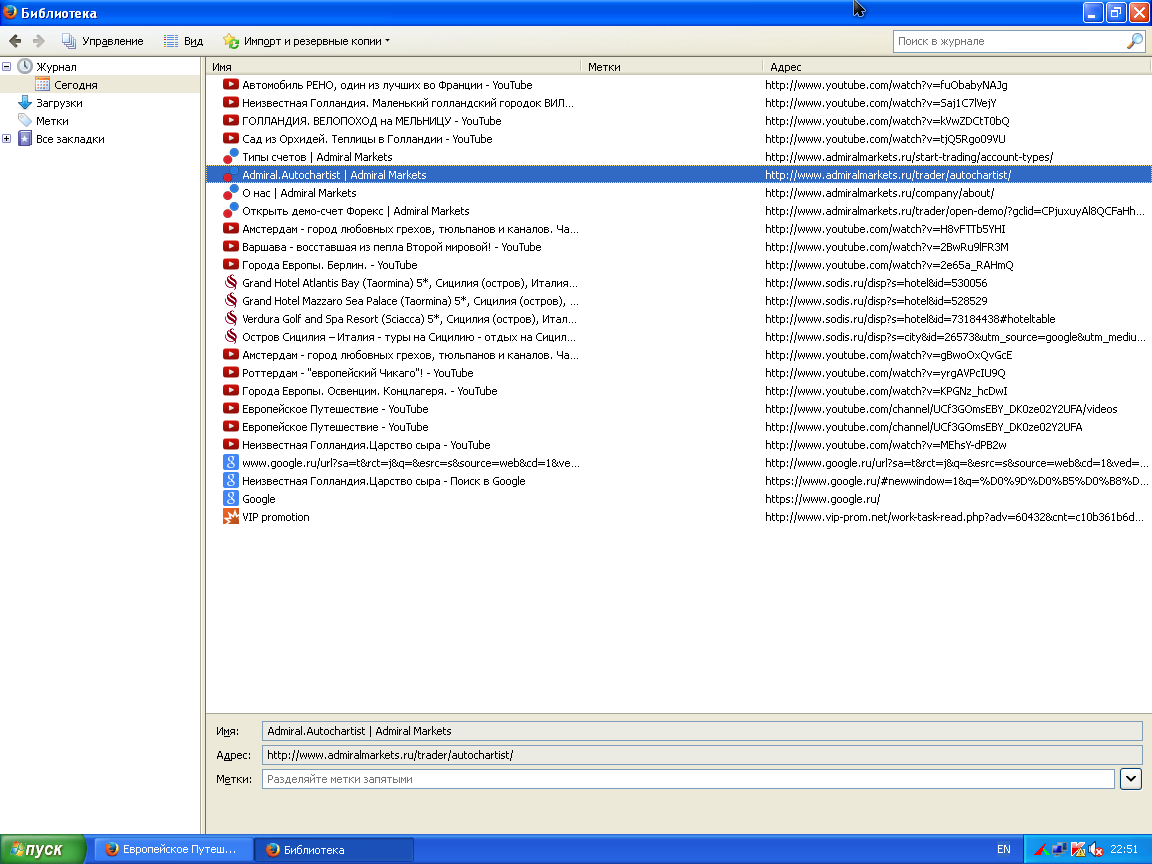This screenshot has width=1152, height=864.
Task: Click the Адрес details field
Action: click(x=702, y=755)
